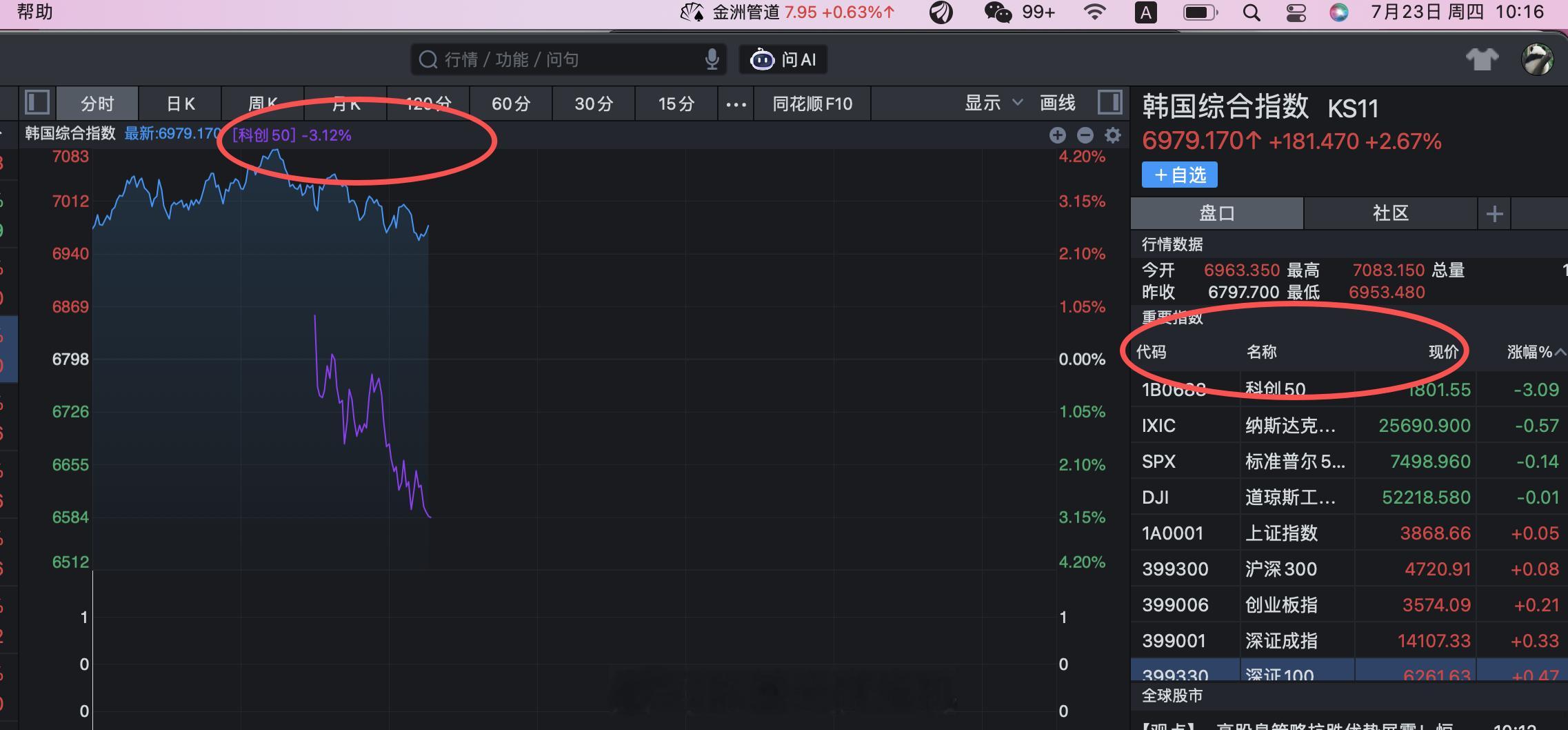Screen dimensions: 1568x730
Task: Click the 全球股市 section header
Action: click(x=1172, y=696)
